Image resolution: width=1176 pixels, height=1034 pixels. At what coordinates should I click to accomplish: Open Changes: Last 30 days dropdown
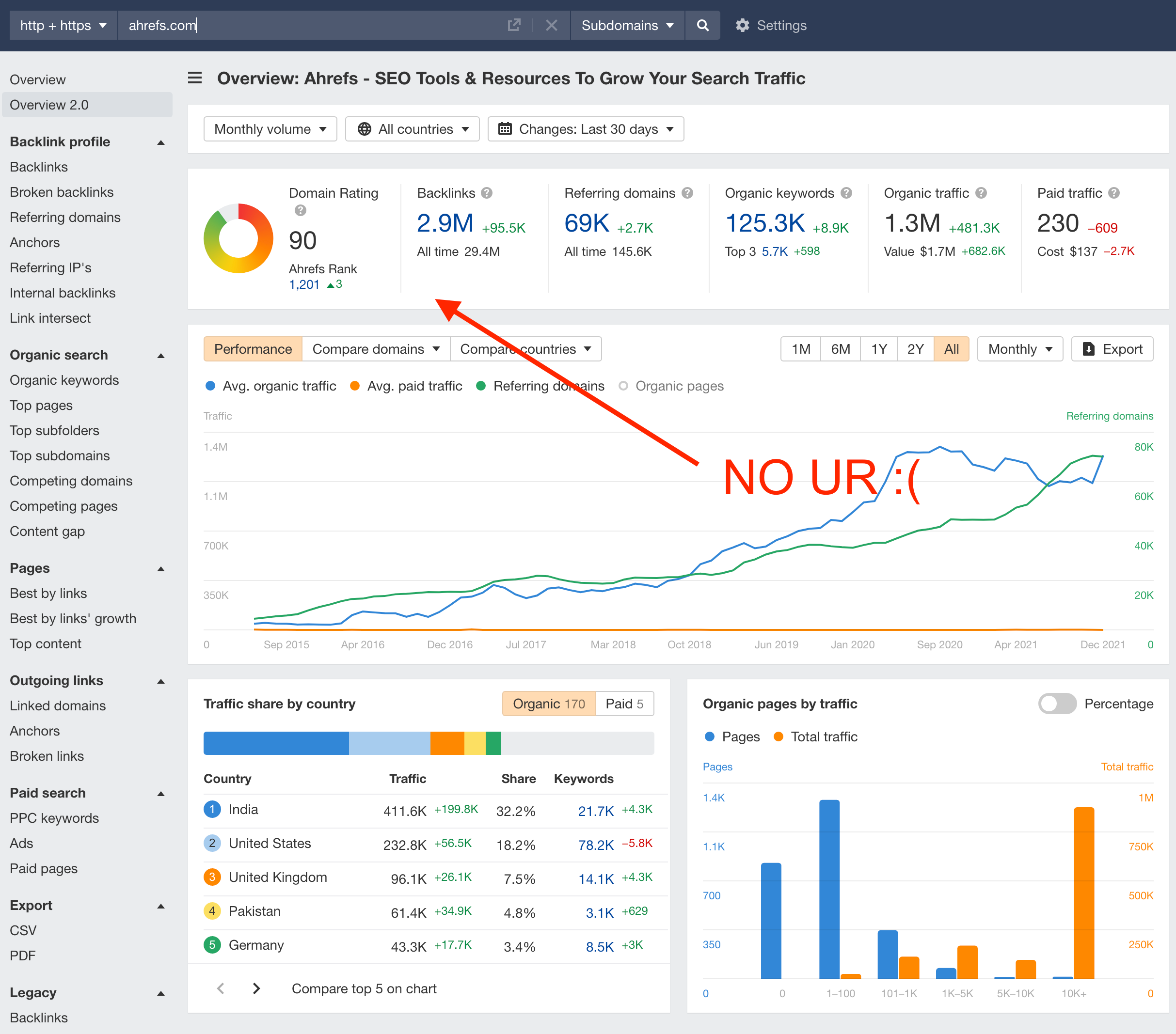click(586, 129)
